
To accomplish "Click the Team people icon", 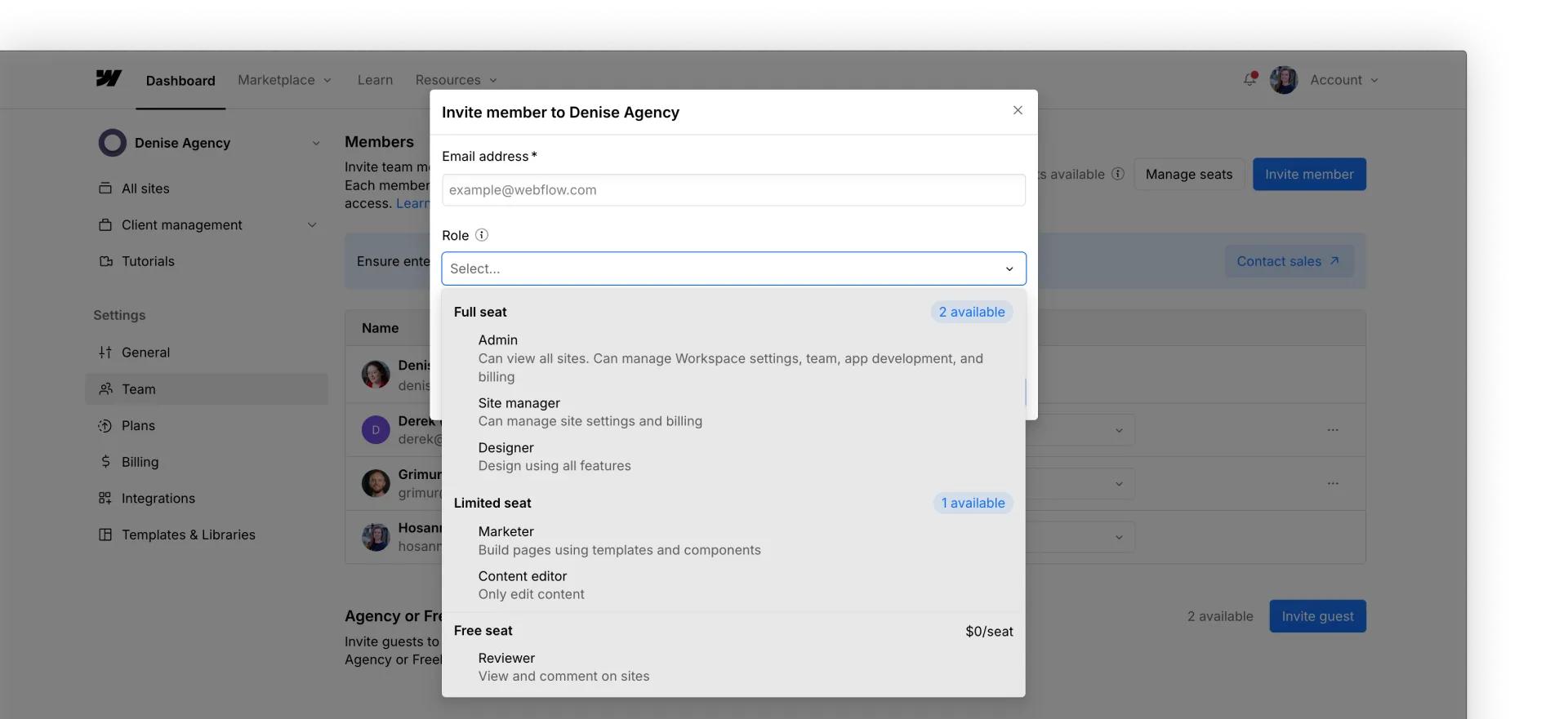I will pyautogui.click(x=105, y=389).
